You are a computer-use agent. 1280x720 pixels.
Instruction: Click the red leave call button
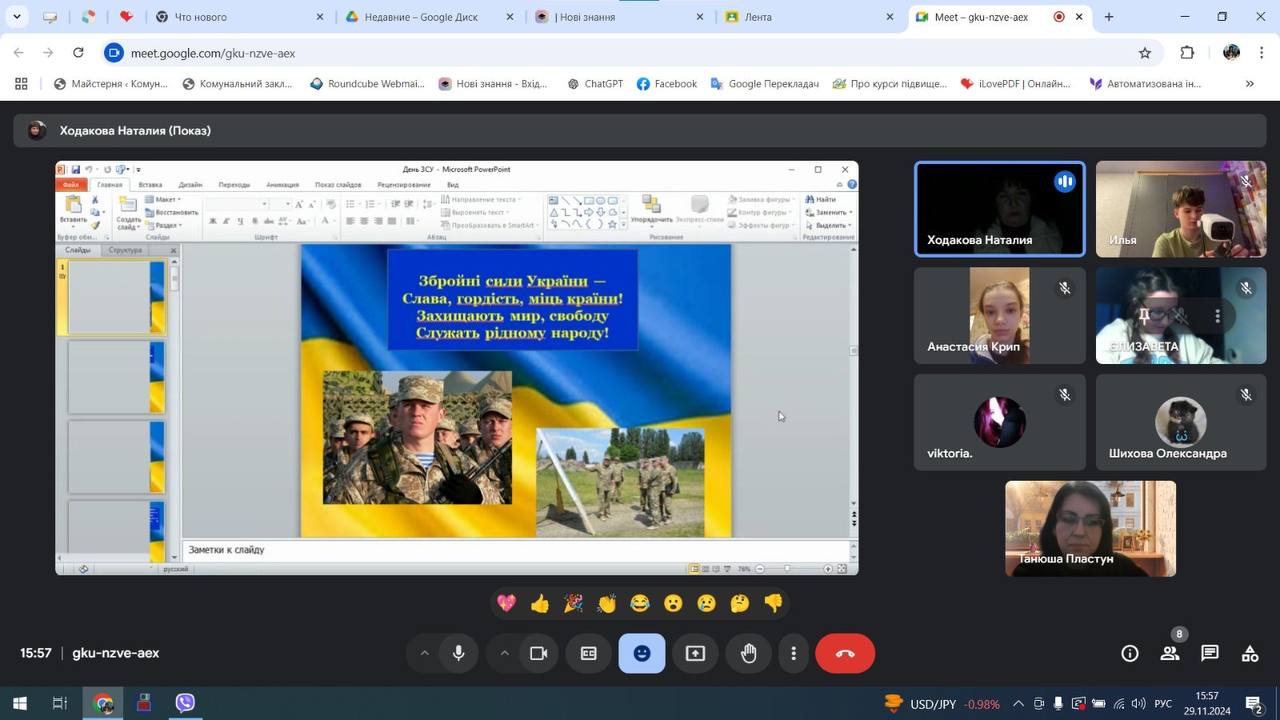(845, 653)
